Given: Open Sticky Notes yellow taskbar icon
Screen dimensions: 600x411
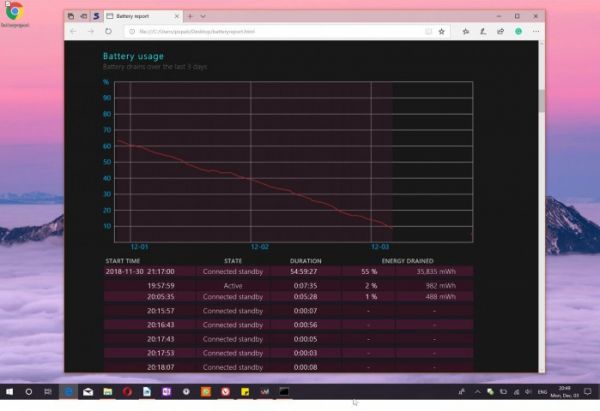Looking at the screenshot, I should coord(245,392).
